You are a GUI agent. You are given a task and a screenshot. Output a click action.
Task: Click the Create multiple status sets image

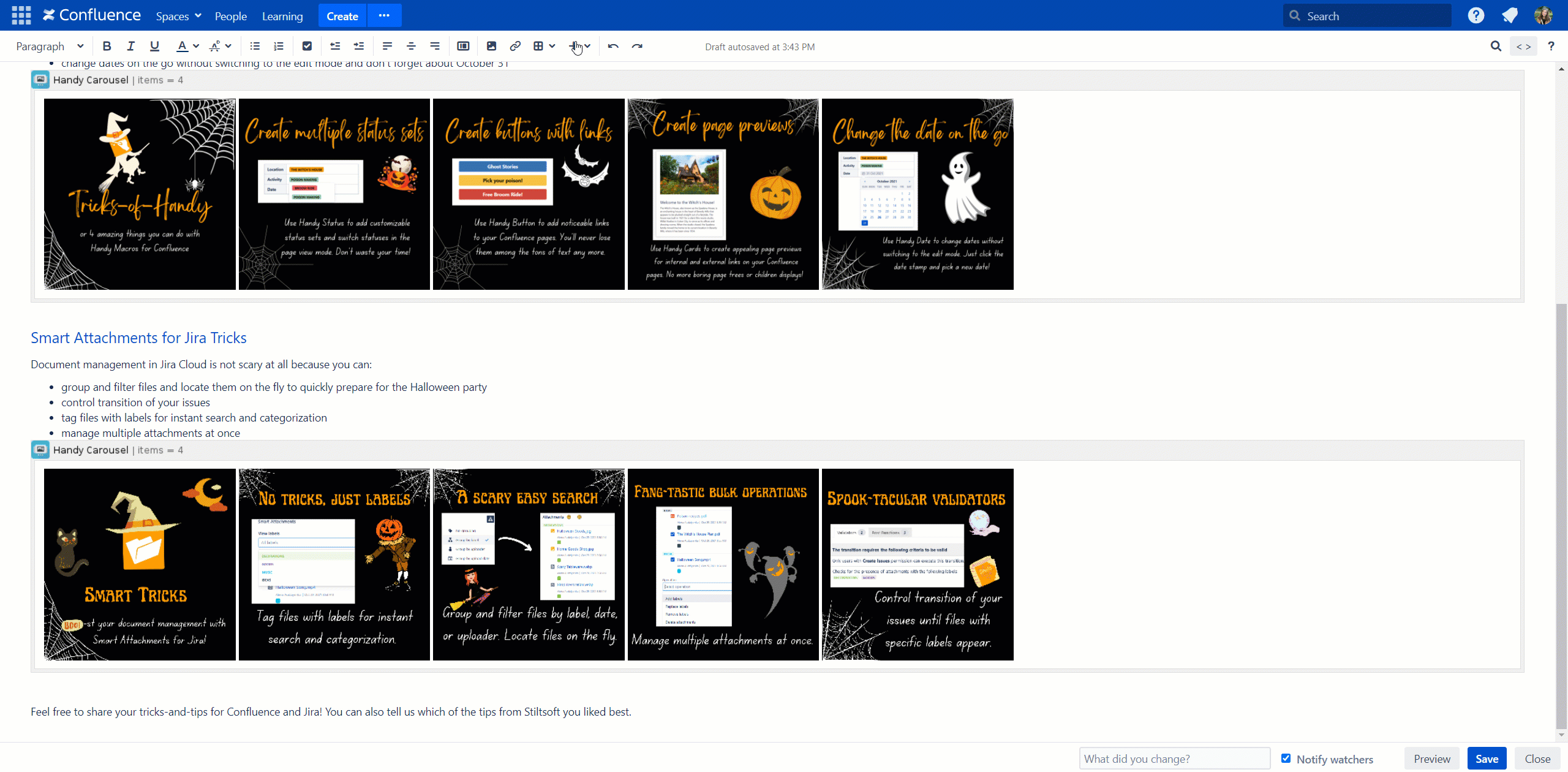pyautogui.click(x=334, y=194)
